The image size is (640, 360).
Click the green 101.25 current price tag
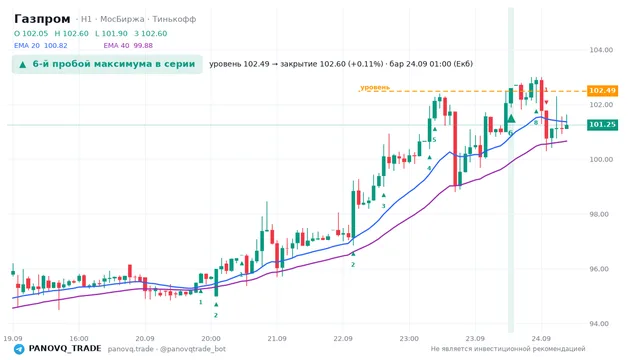point(602,124)
